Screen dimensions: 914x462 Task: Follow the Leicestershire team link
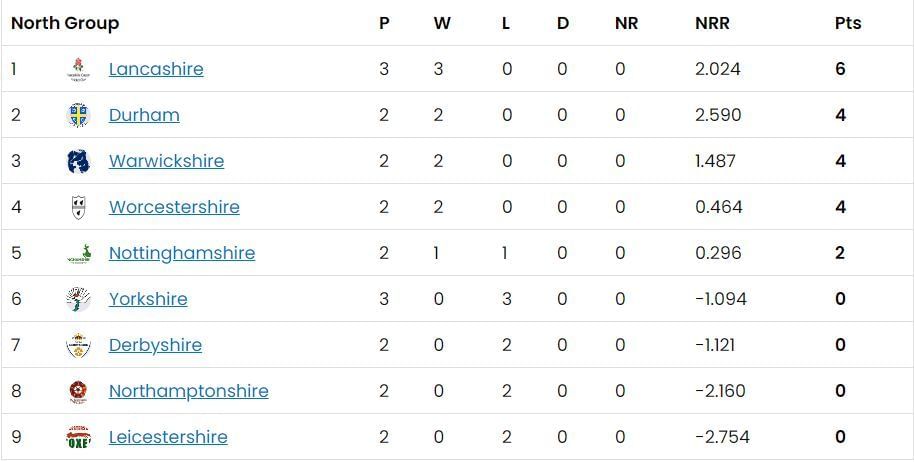coord(168,437)
